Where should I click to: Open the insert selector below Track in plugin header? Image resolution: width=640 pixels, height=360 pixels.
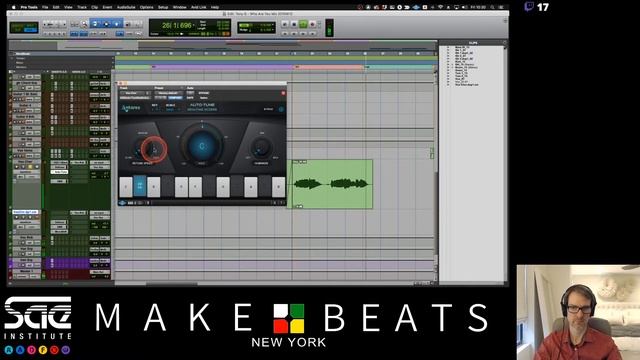click(135, 98)
